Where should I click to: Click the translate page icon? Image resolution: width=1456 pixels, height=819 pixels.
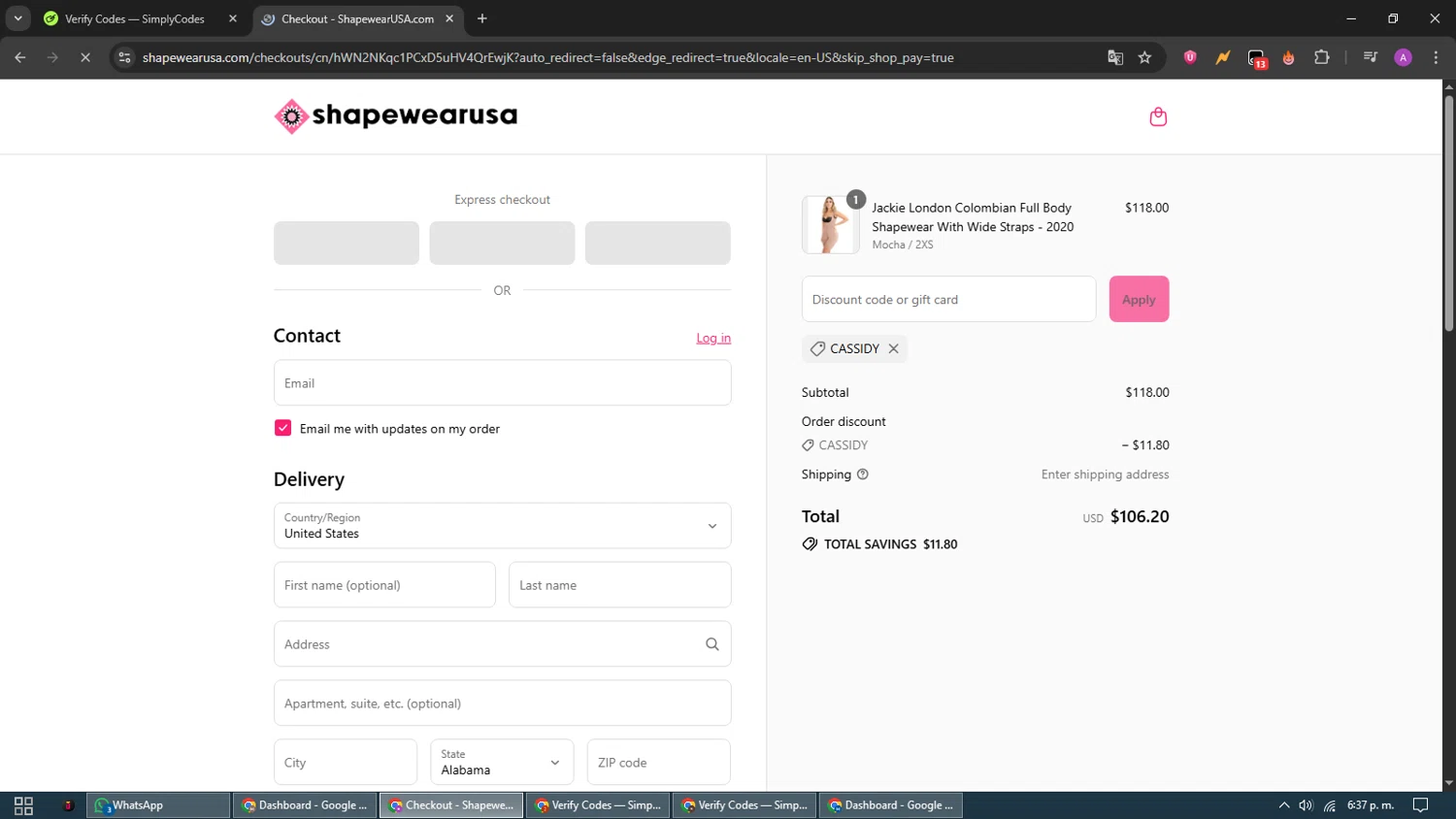[x=1115, y=57]
